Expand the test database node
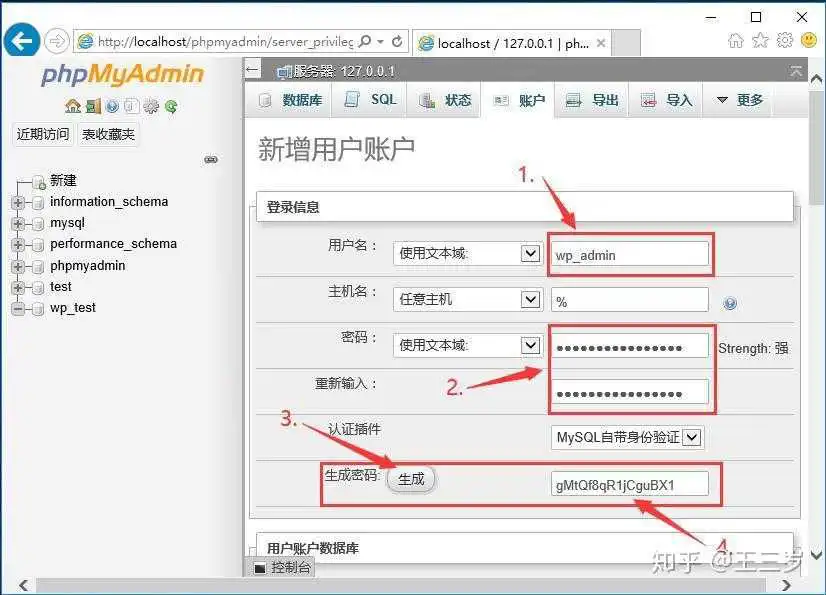 tap(17, 287)
